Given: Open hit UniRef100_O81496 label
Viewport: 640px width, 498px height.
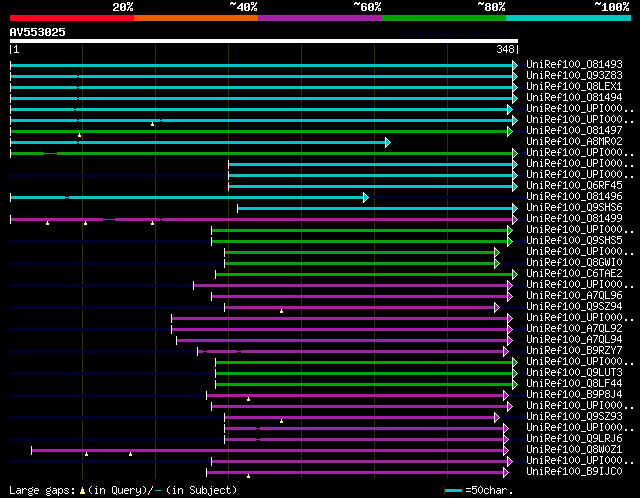Looking at the screenshot, I should coord(574,197).
